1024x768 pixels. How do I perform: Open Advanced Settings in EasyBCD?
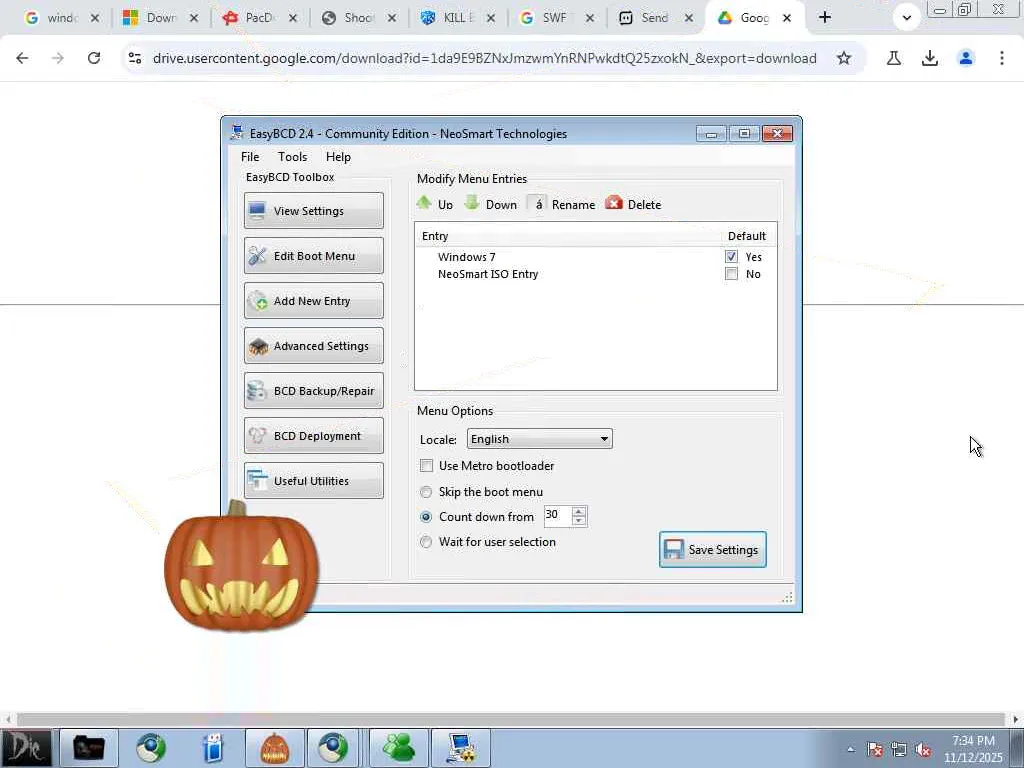313,345
